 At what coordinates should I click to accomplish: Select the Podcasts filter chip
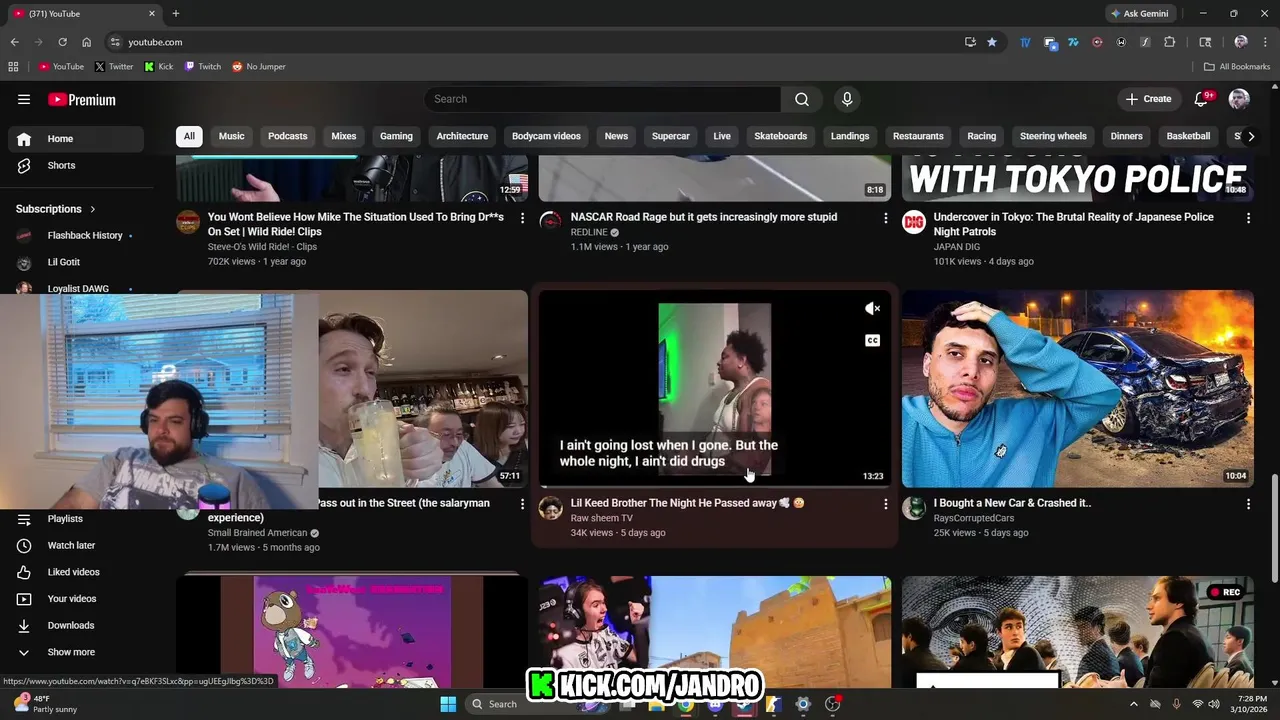[288, 136]
